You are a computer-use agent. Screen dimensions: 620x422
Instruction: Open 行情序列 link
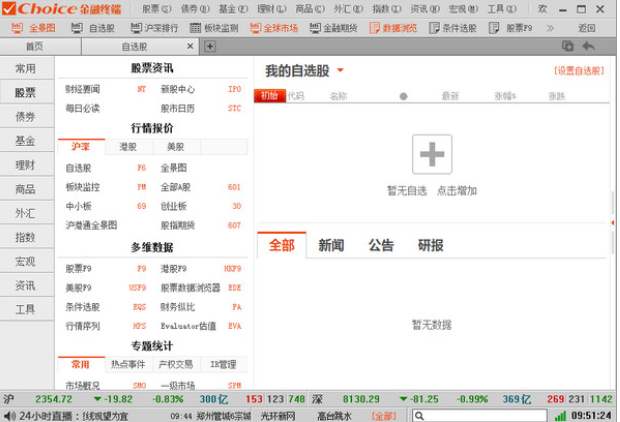(x=82, y=326)
